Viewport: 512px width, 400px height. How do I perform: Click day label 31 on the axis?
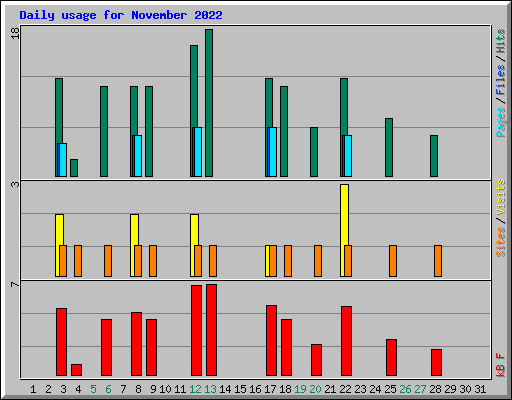click(480, 389)
